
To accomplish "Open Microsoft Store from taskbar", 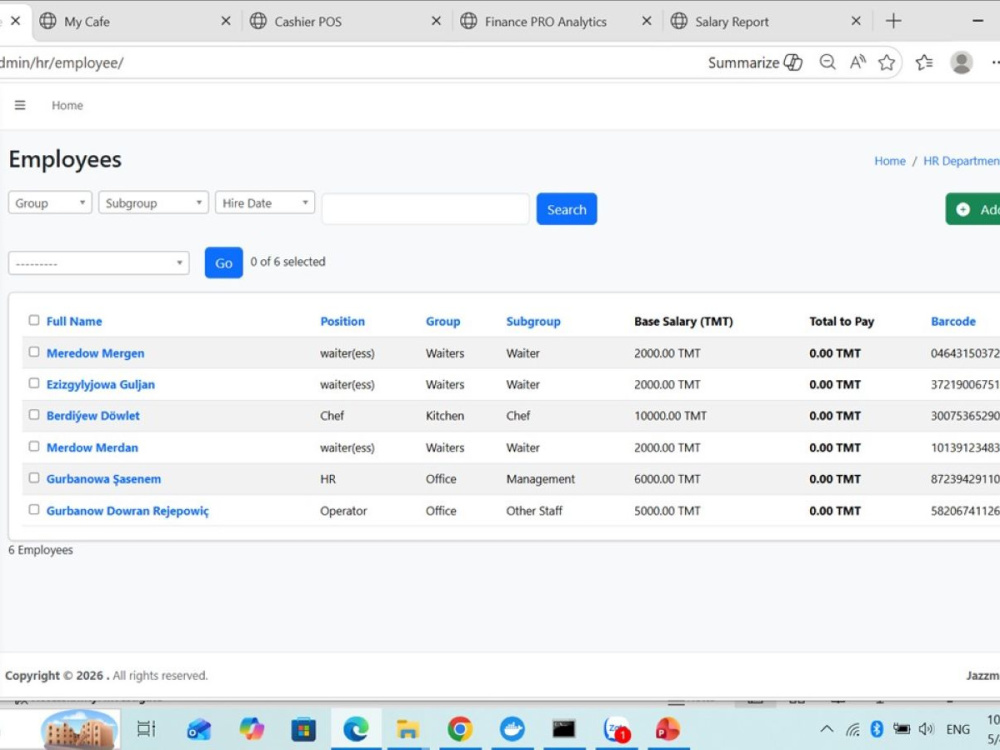I will pyautogui.click(x=304, y=729).
